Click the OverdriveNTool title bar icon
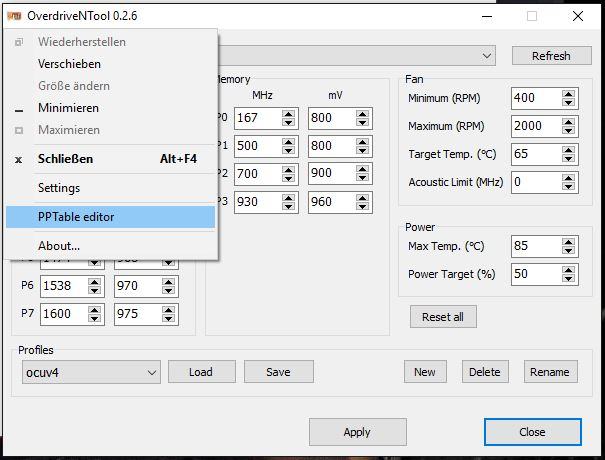605x460 pixels. pos(14,16)
